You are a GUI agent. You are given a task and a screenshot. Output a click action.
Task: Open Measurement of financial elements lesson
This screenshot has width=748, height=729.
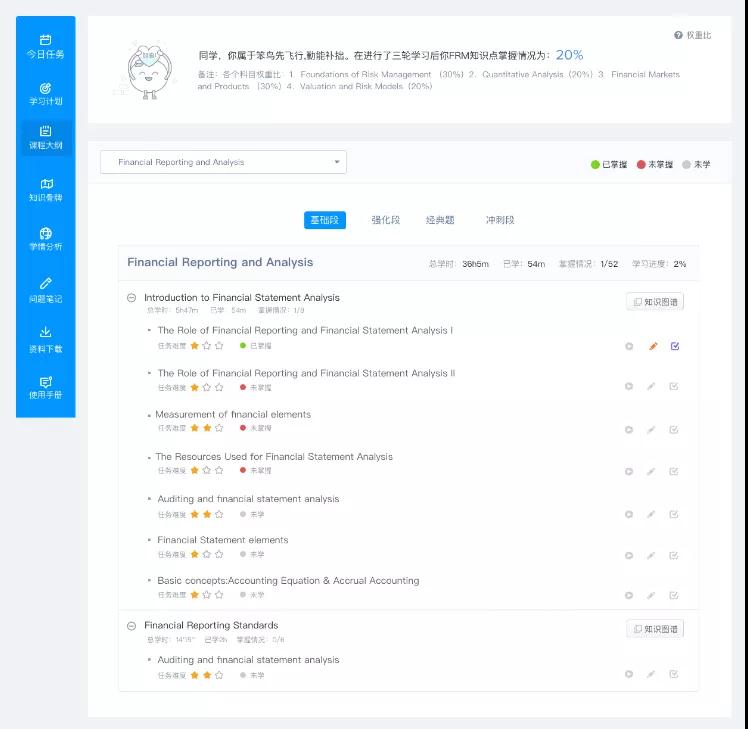click(233, 414)
